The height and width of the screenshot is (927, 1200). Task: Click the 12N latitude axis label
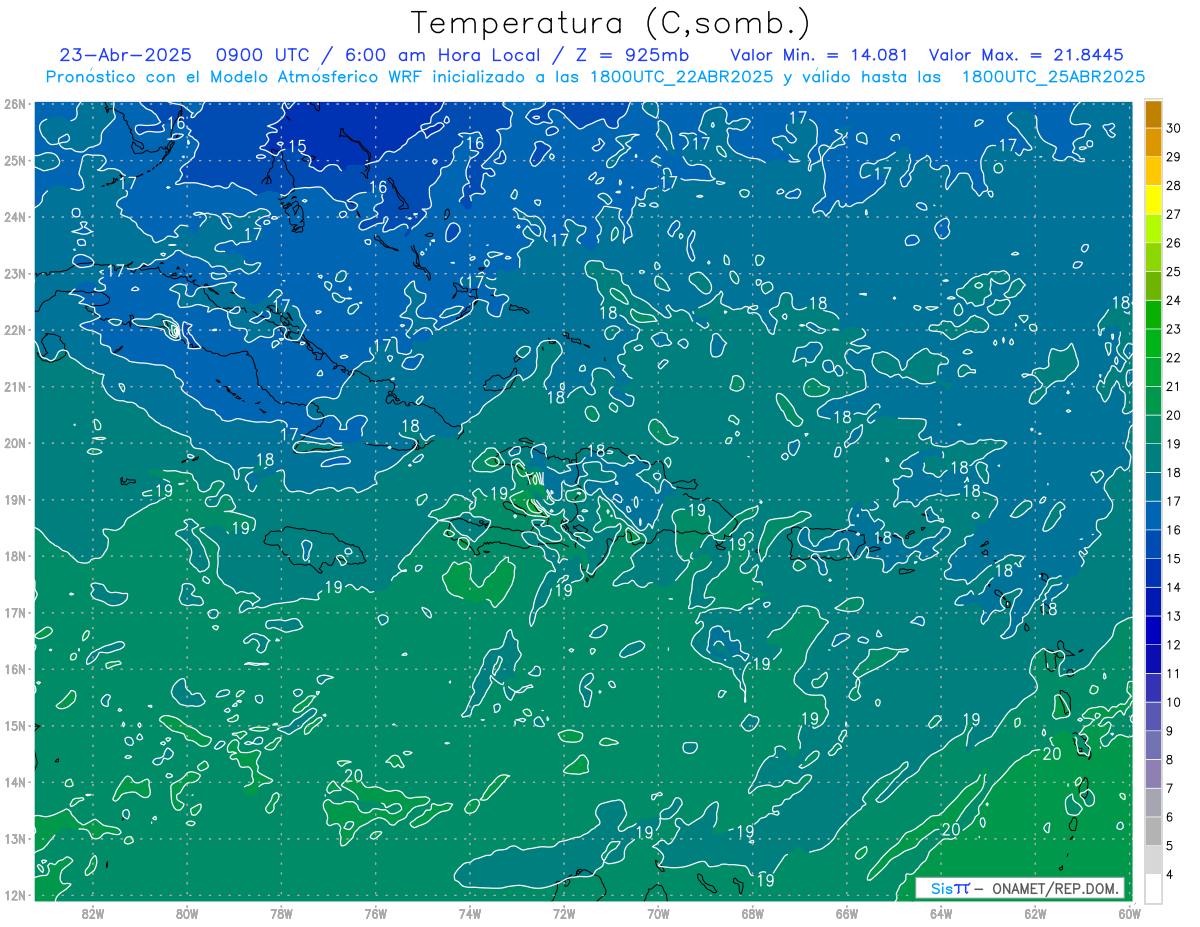15,895
